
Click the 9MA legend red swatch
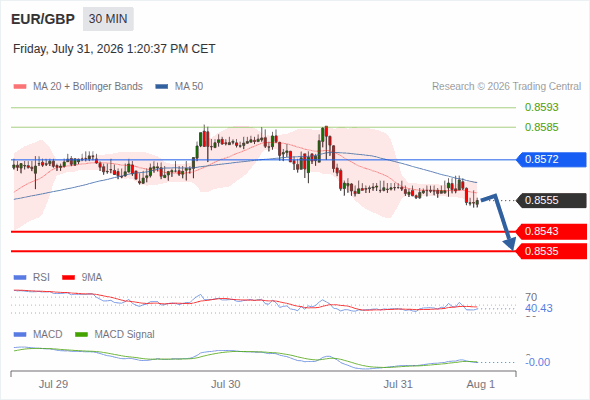(x=68, y=278)
